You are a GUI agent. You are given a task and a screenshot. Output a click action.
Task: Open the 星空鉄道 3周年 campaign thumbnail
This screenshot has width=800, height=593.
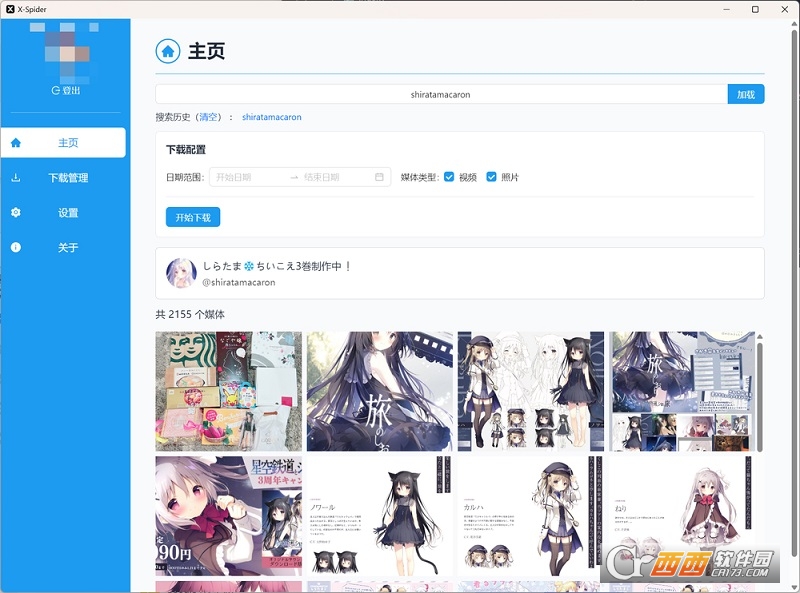[x=229, y=516]
